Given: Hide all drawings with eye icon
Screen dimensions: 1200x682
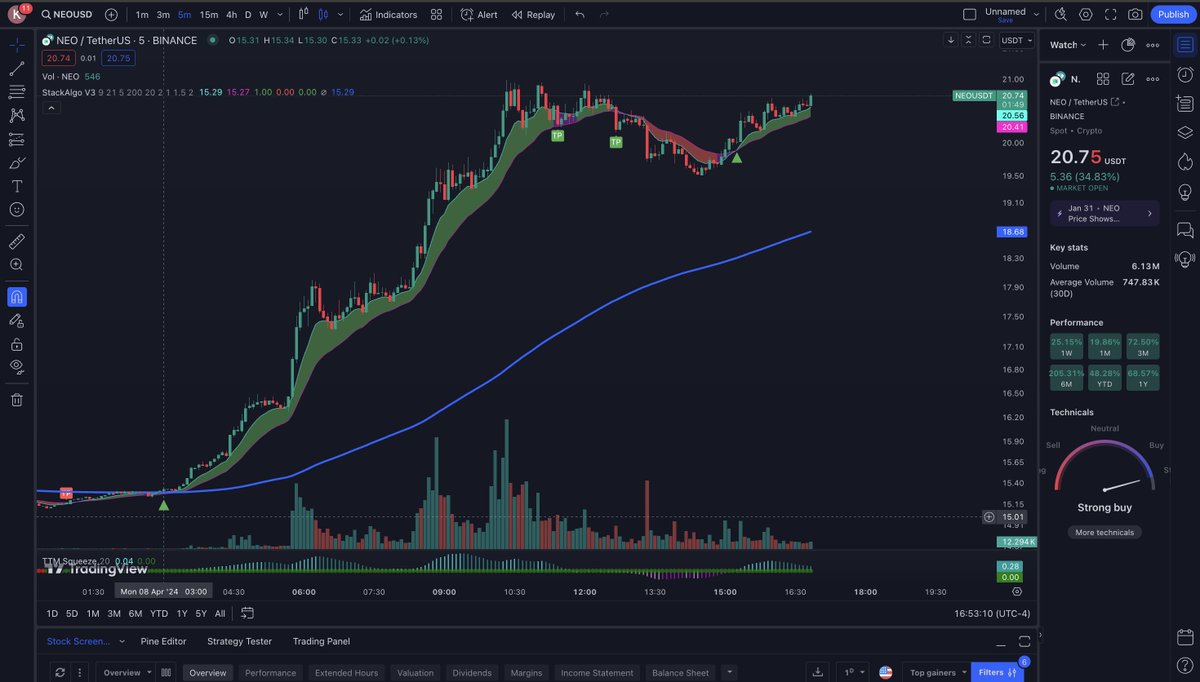Looking at the screenshot, I should click(17, 367).
